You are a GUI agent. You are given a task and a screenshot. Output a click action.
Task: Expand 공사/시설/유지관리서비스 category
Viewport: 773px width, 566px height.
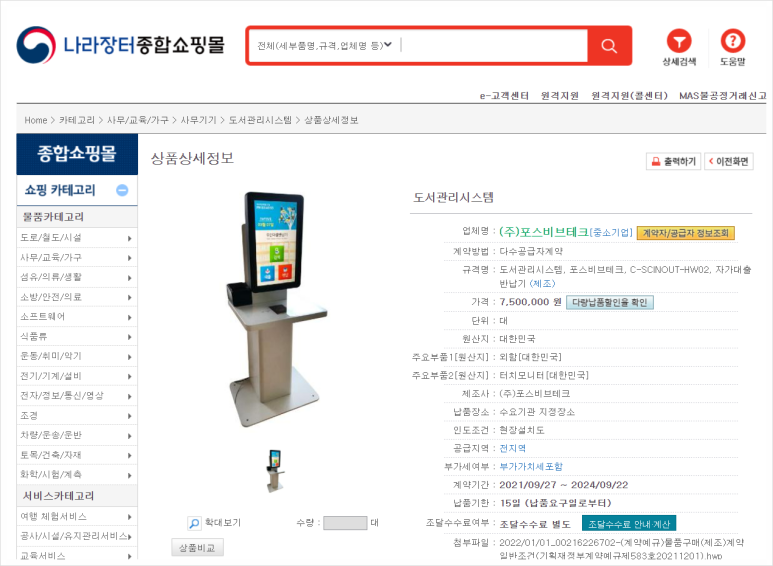tap(77, 536)
